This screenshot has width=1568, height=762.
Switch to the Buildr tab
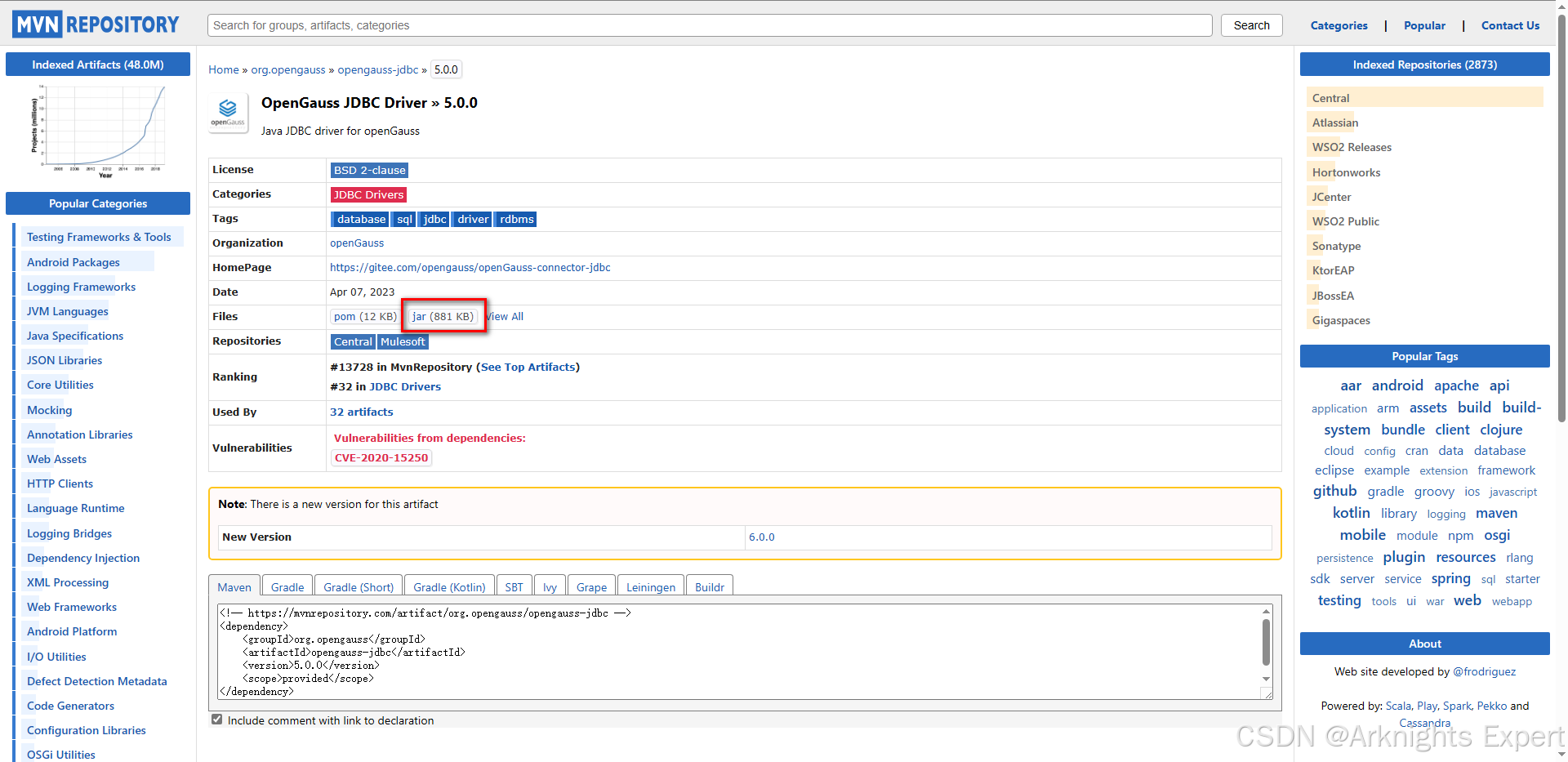710,586
